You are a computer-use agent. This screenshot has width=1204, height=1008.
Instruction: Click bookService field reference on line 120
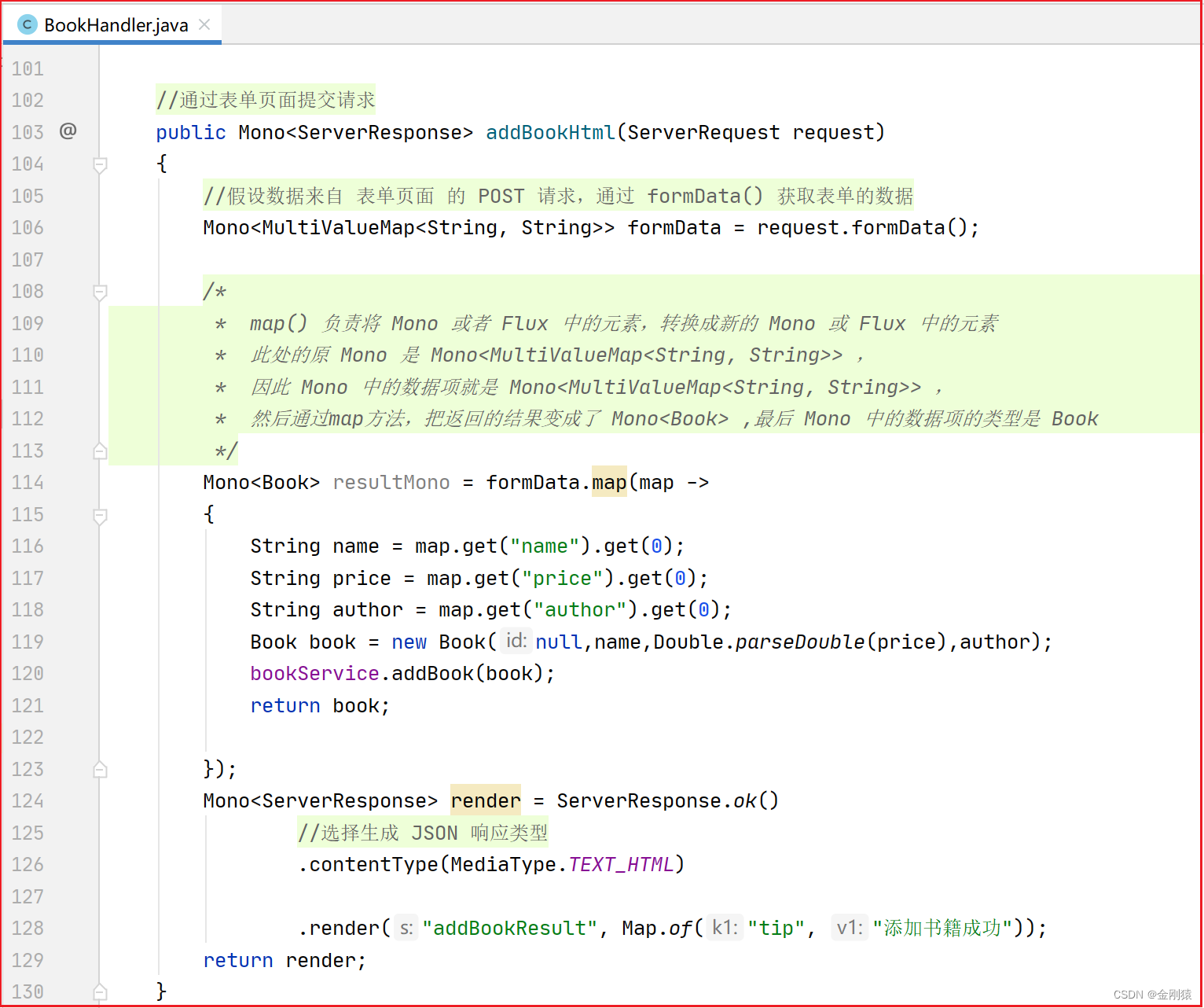click(315, 674)
